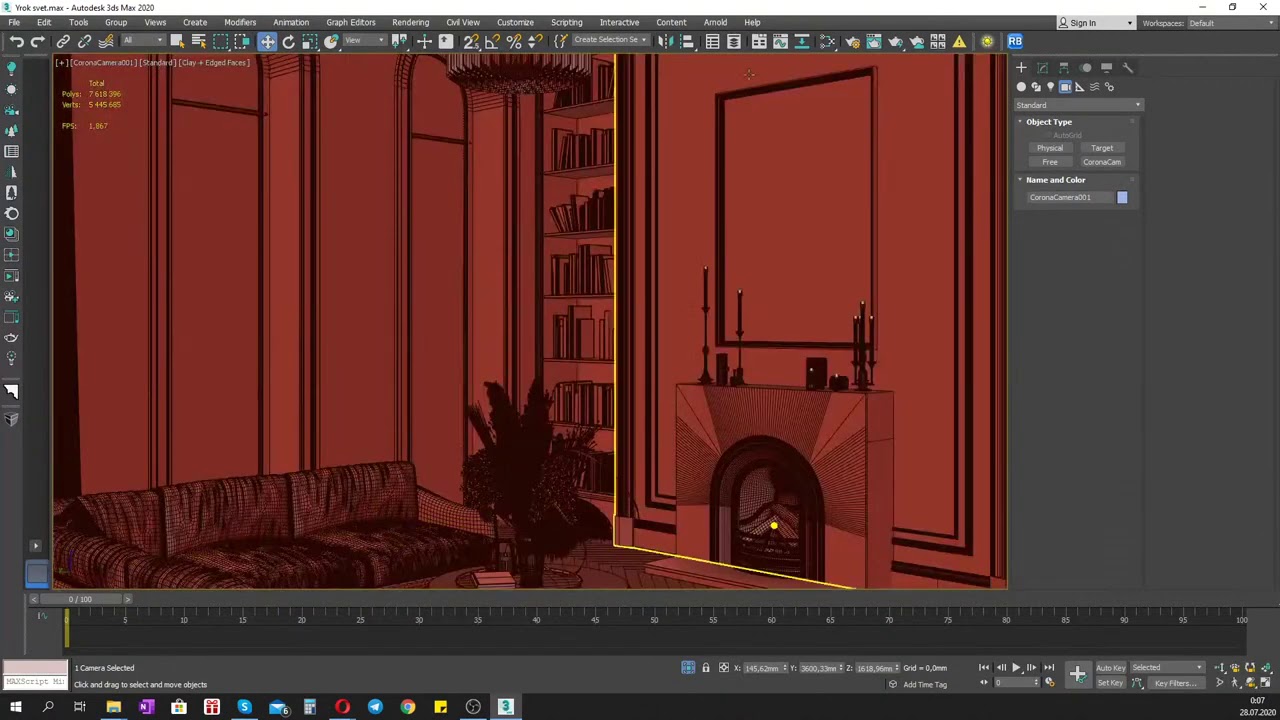Switch to the Modify panel tab
The image size is (1280, 720).
click(1043, 68)
